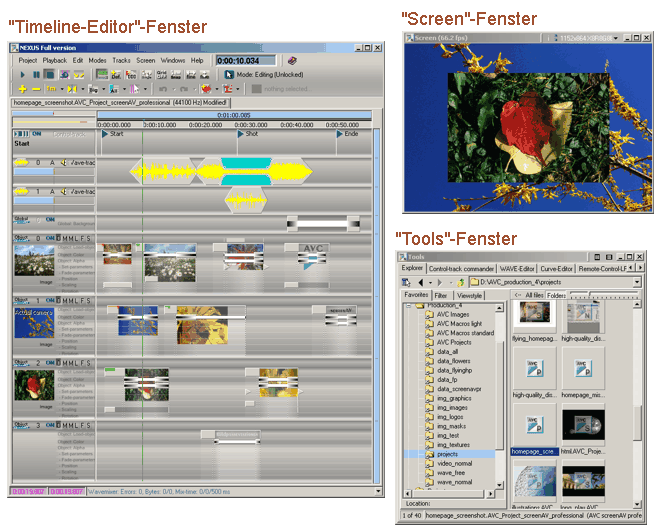Click the Pause button in the toolbar
This screenshot has width=657, height=528.
coord(37,74)
